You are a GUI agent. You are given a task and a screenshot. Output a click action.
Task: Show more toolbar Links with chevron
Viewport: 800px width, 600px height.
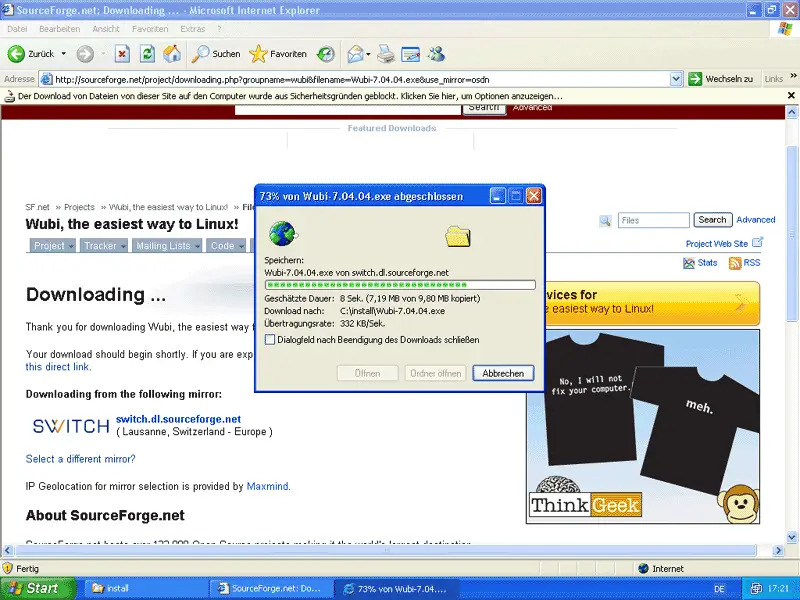(x=793, y=76)
